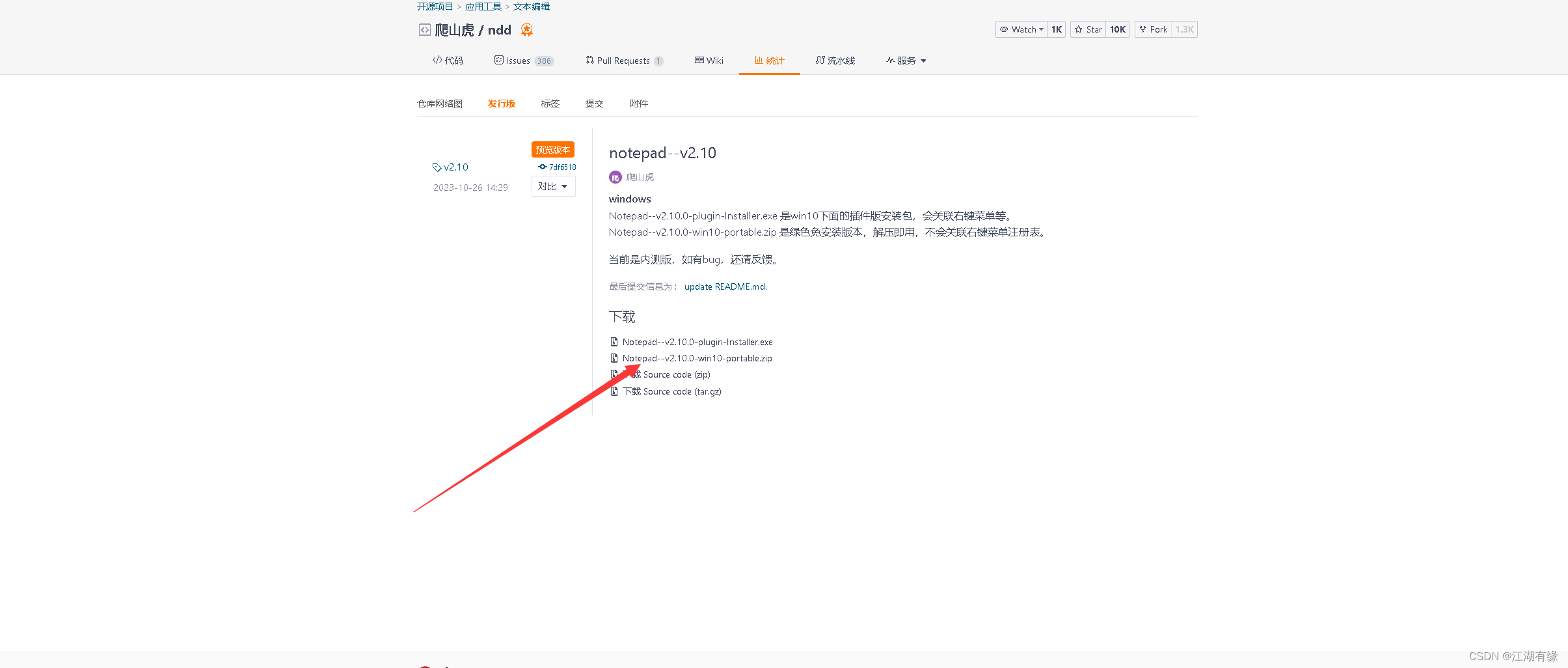Image resolution: width=1568 pixels, height=668 pixels.
Task: Switch to the Wiki tab
Action: pyautogui.click(x=709, y=60)
